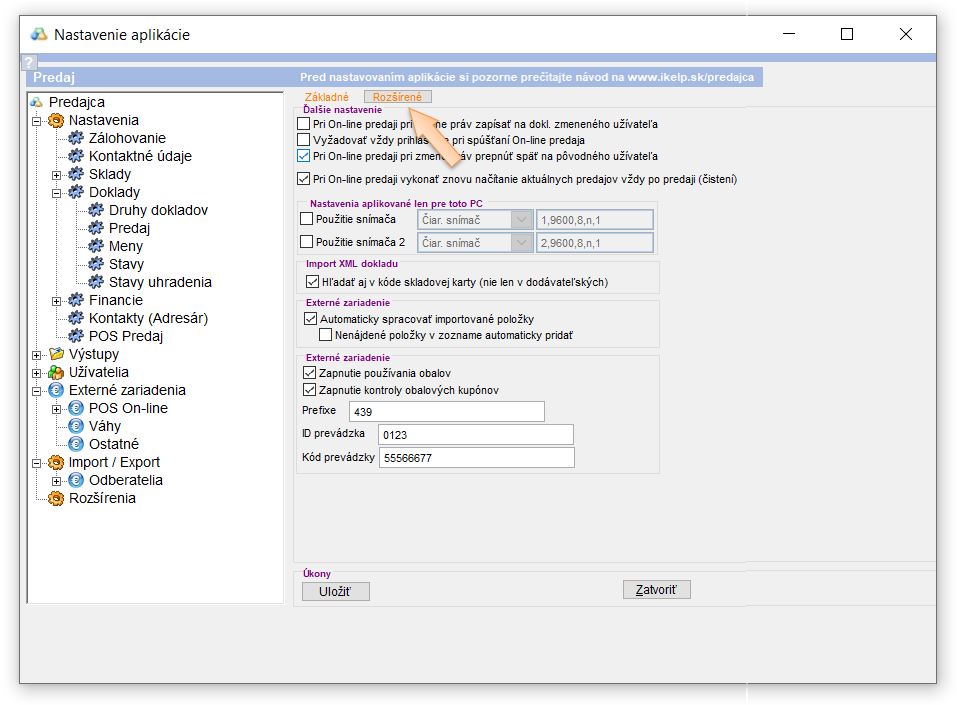Click the gear icon next to Rozšírenia
957x705 pixels.
pyautogui.click(x=56, y=498)
